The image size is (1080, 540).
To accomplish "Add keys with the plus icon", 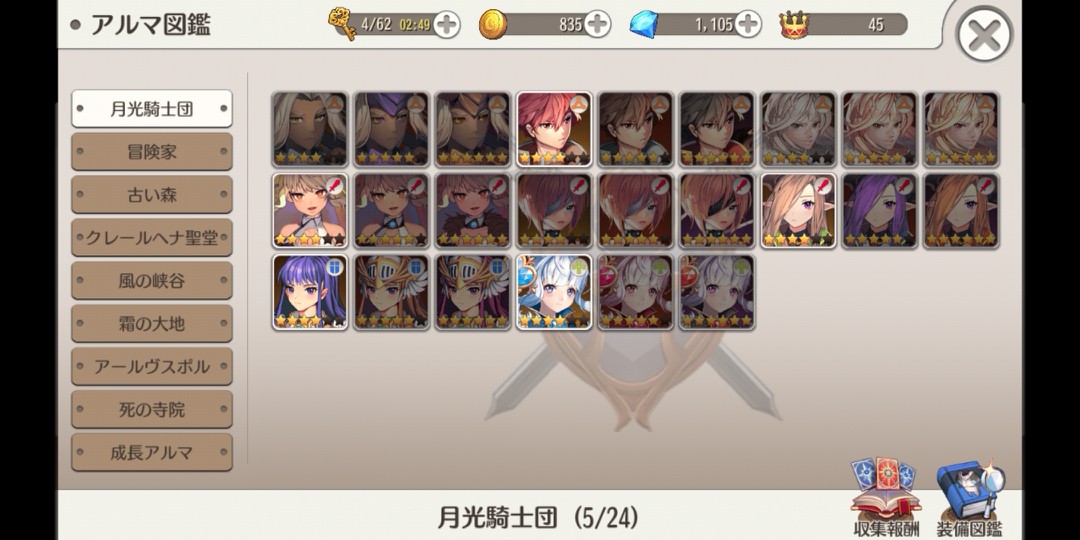I will [446, 25].
